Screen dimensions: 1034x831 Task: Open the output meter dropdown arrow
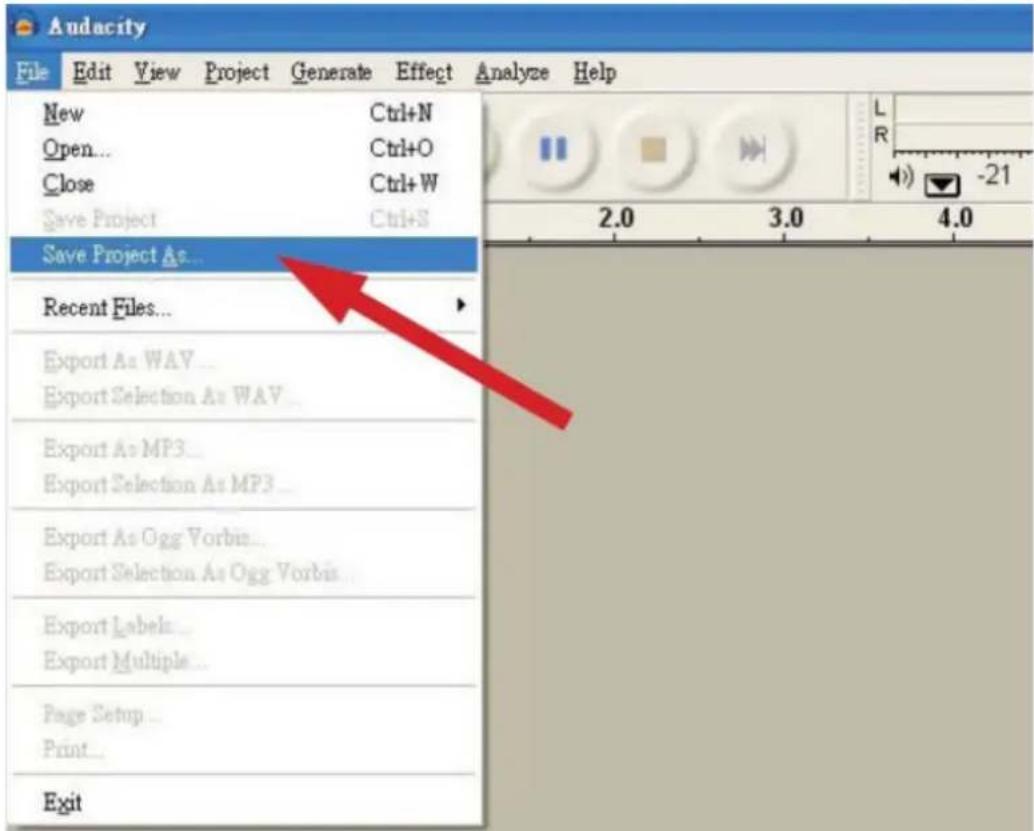[x=942, y=185]
